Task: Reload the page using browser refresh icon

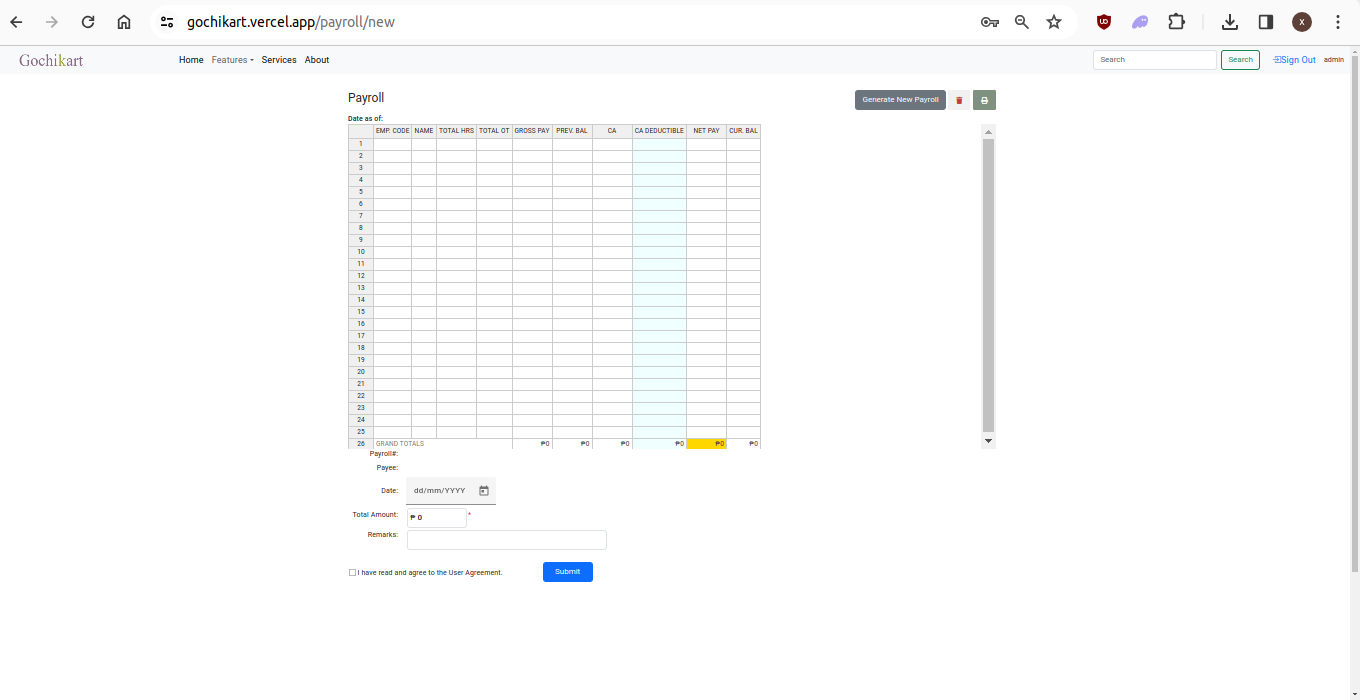Action: pyautogui.click(x=88, y=22)
